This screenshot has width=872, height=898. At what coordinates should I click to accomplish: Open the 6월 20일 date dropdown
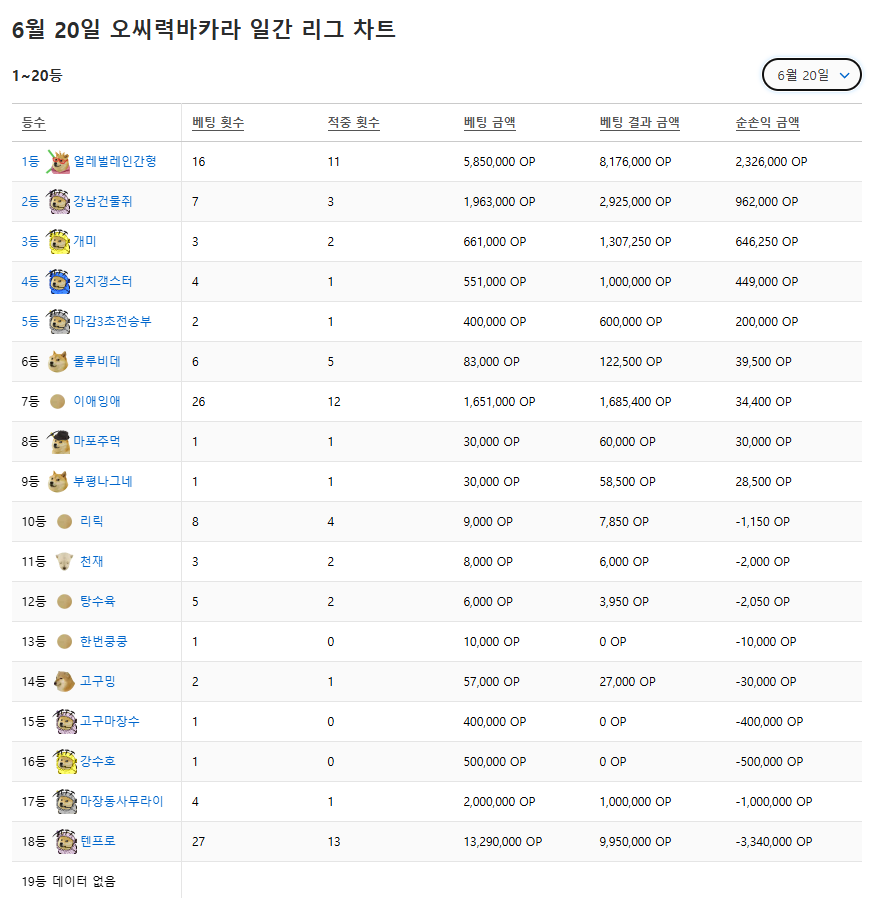(x=811, y=75)
